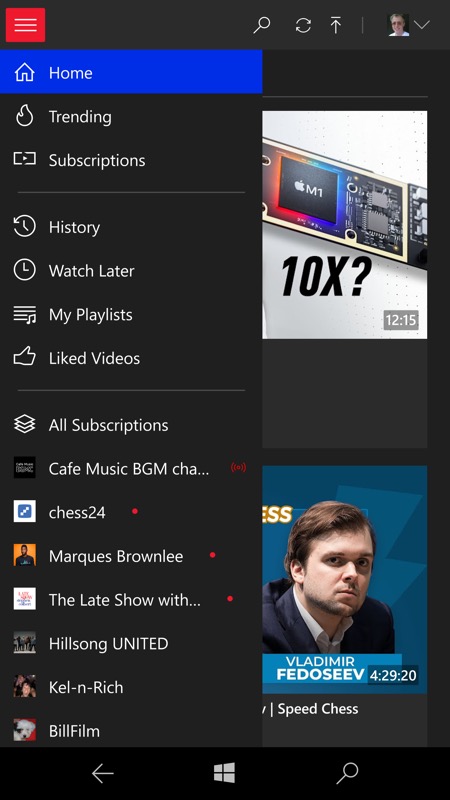Tap the Windows Start logo button
Image resolution: width=450 pixels, height=800 pixels.
(x=224, y=773)
